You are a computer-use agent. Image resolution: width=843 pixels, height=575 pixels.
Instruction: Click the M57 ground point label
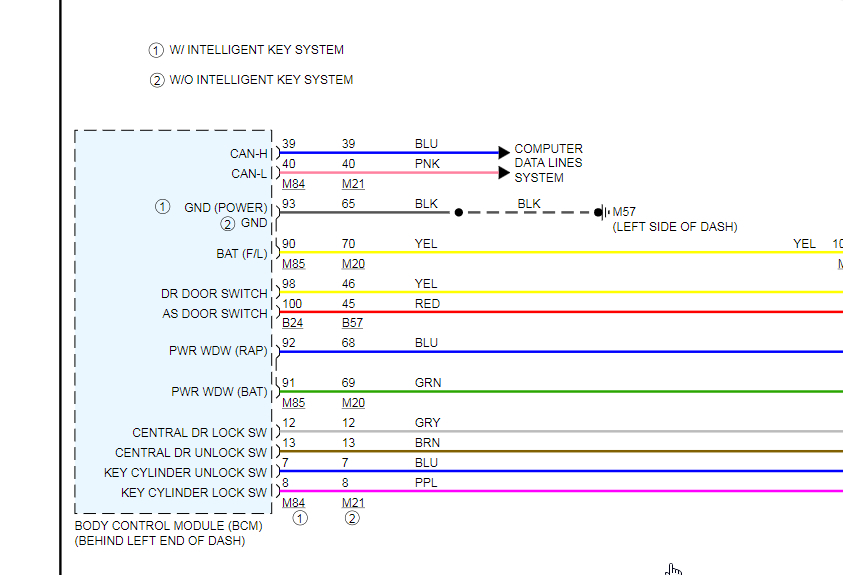624,212
